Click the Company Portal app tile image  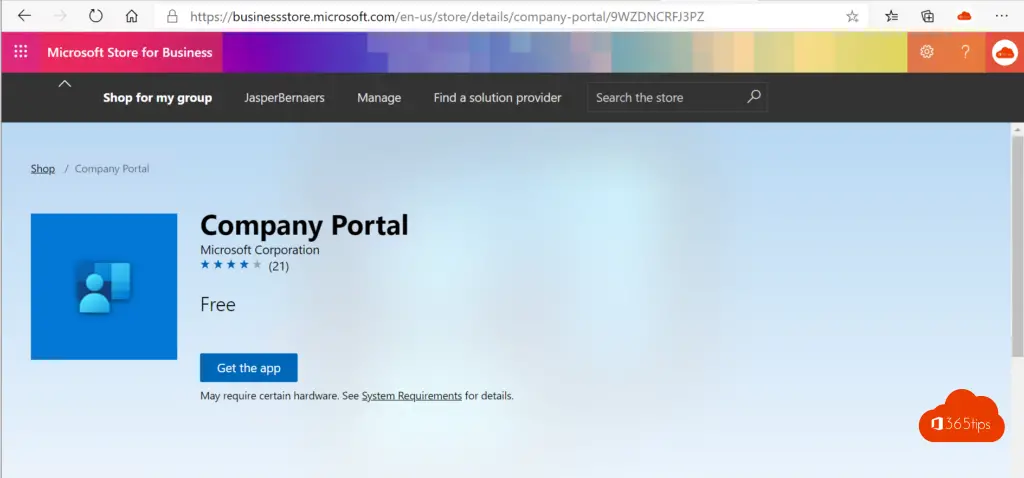click(x=104, y=286)
